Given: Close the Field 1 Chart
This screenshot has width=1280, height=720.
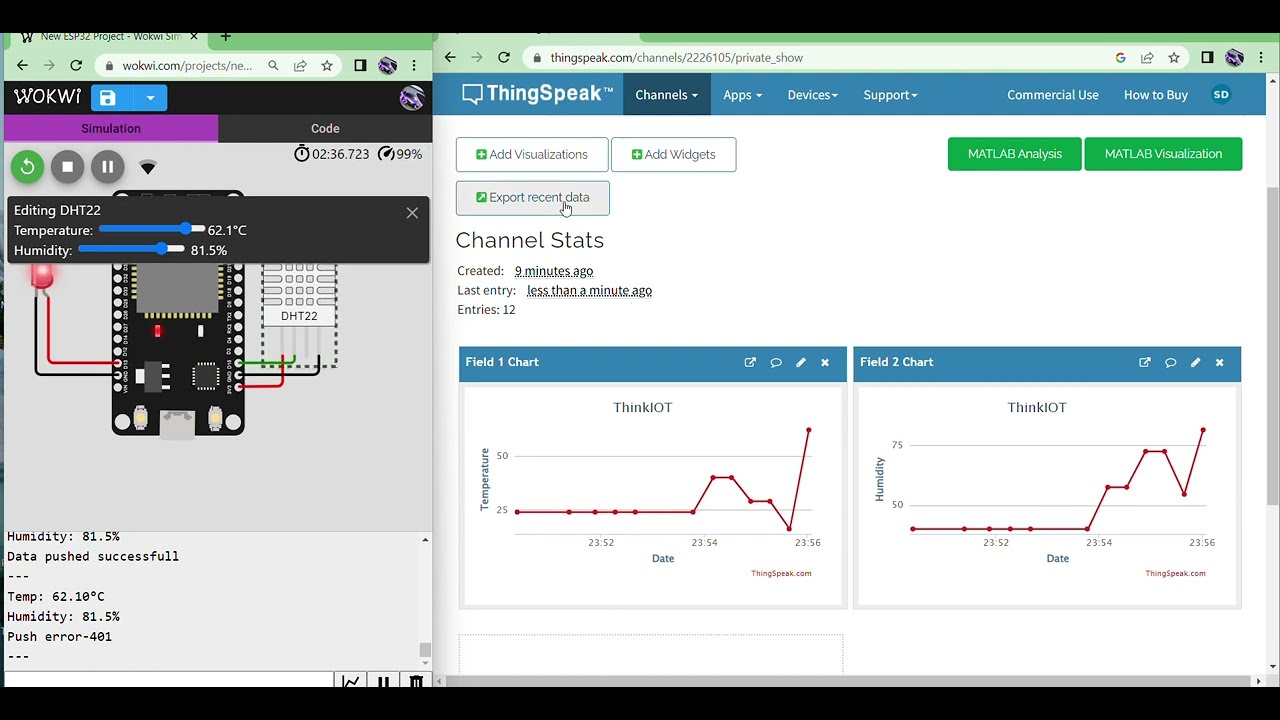Looking at the screenshot, I should coord(825,362).
